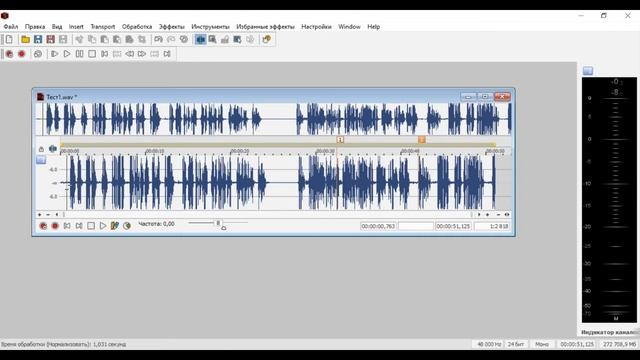Click the horizontal scrollbar under the waveform
The height and width of the screenshot is (360, 640).
click(267, 214)
